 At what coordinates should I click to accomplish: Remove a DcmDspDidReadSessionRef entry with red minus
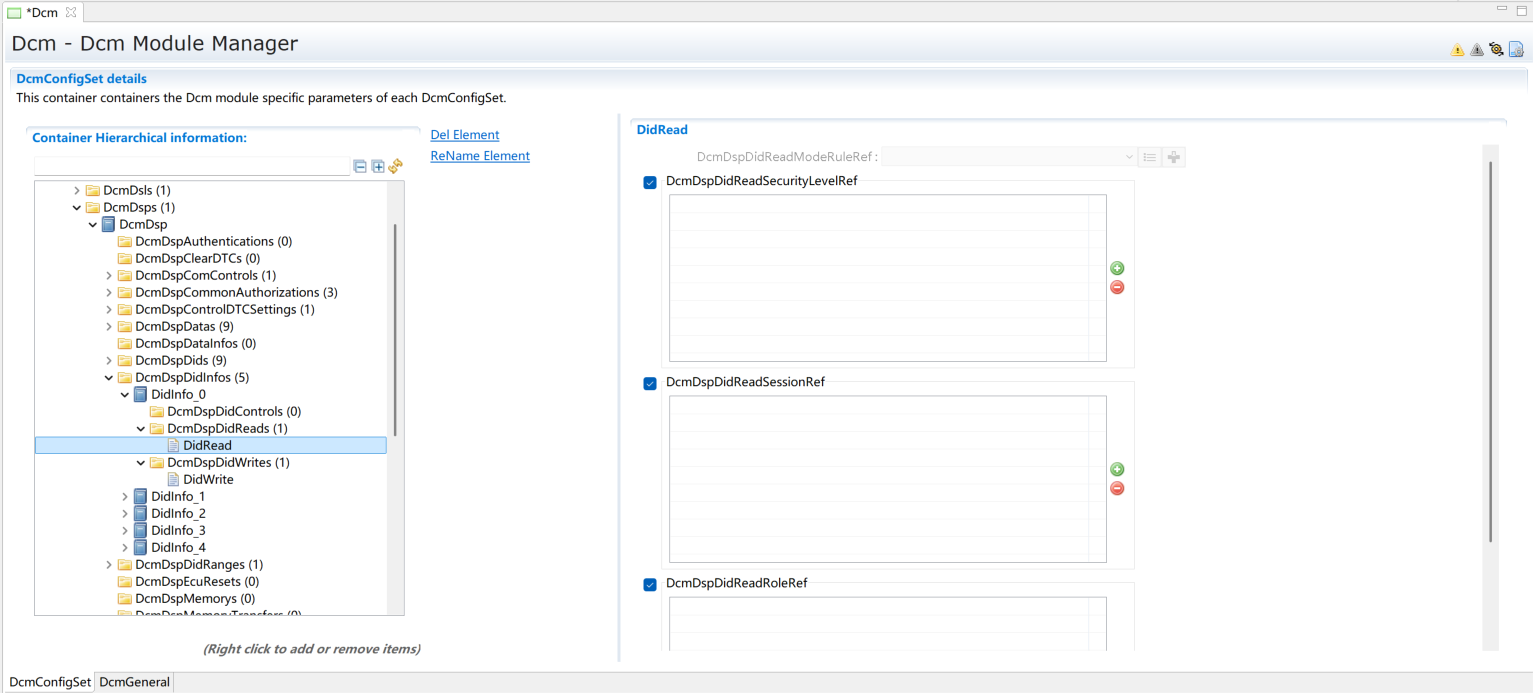point(1117,488)
